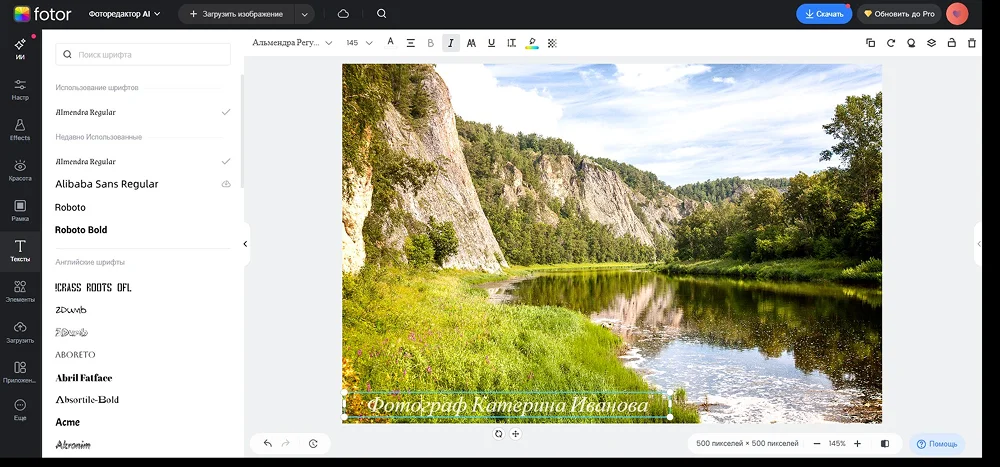Click the text Фотограф Катерина Иванова on canvas
Image resolution: width=1000 pixels, height=467 pixels.
pyautogui.click(x=508, y=405)
